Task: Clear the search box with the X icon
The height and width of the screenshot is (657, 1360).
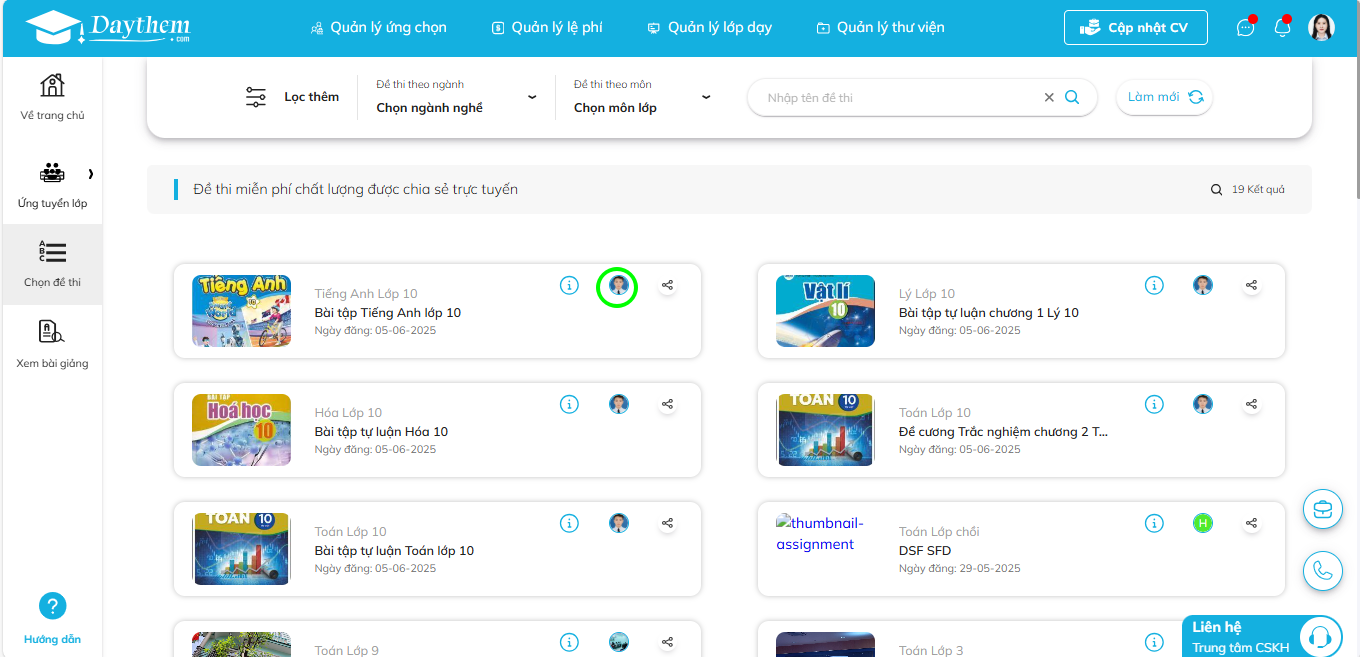Action: [x=1049, y=97]
